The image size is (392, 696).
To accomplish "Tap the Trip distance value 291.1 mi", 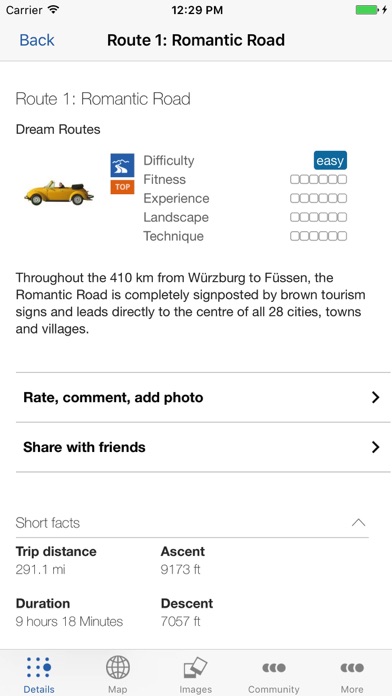I will click(x=40, y=569).
